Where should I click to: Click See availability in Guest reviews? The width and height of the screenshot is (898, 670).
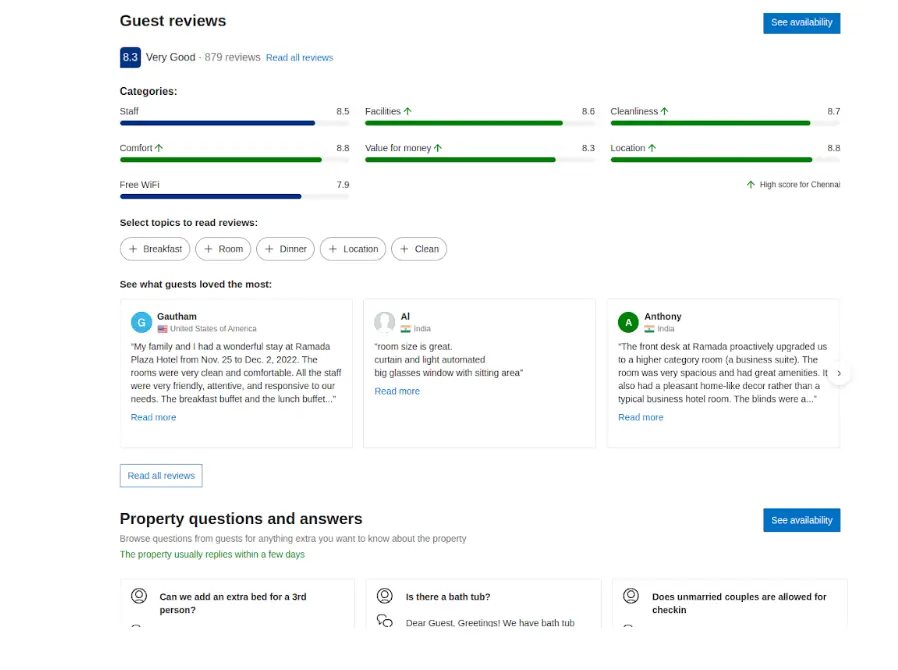pos(801,23)
